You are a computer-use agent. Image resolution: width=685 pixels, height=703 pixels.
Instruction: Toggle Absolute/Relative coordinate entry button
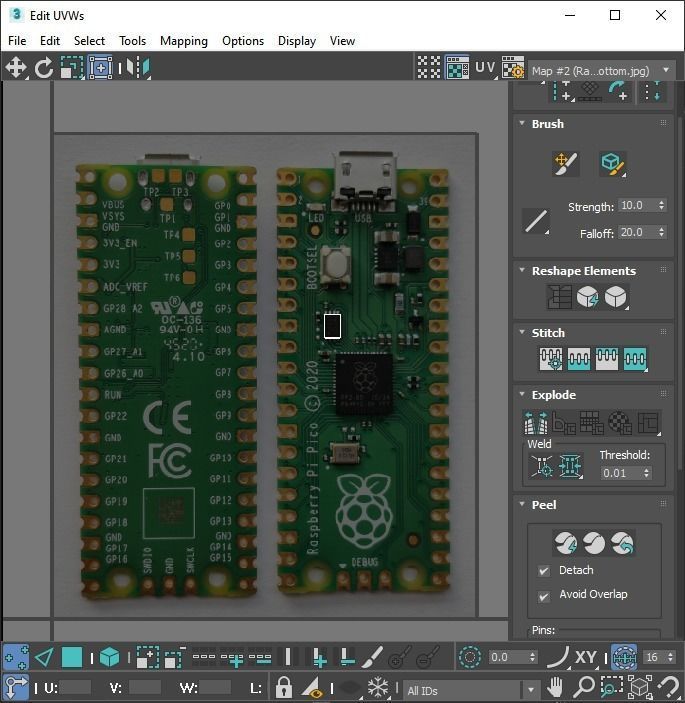[16, 687]
